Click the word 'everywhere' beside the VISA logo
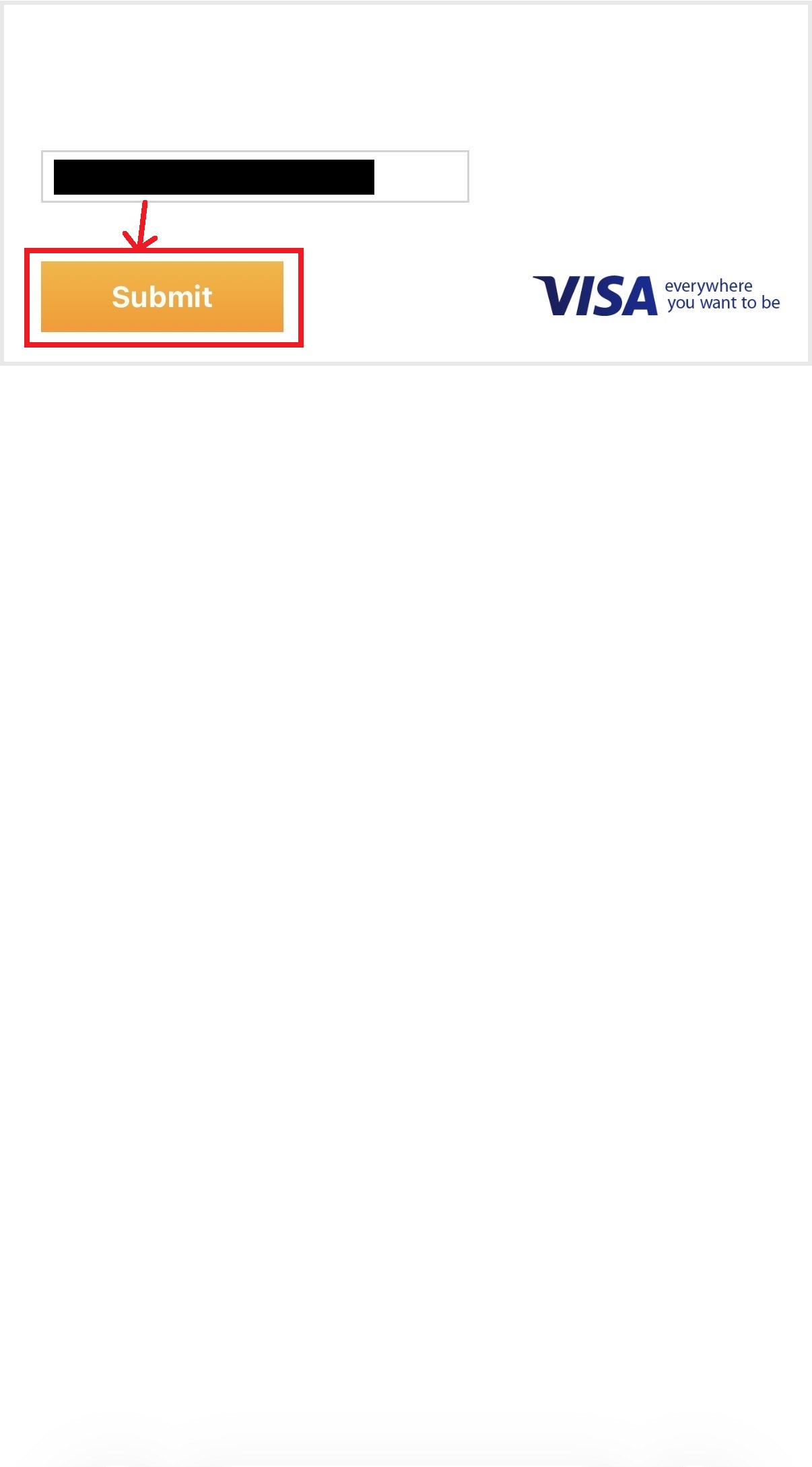 point(708,286)
